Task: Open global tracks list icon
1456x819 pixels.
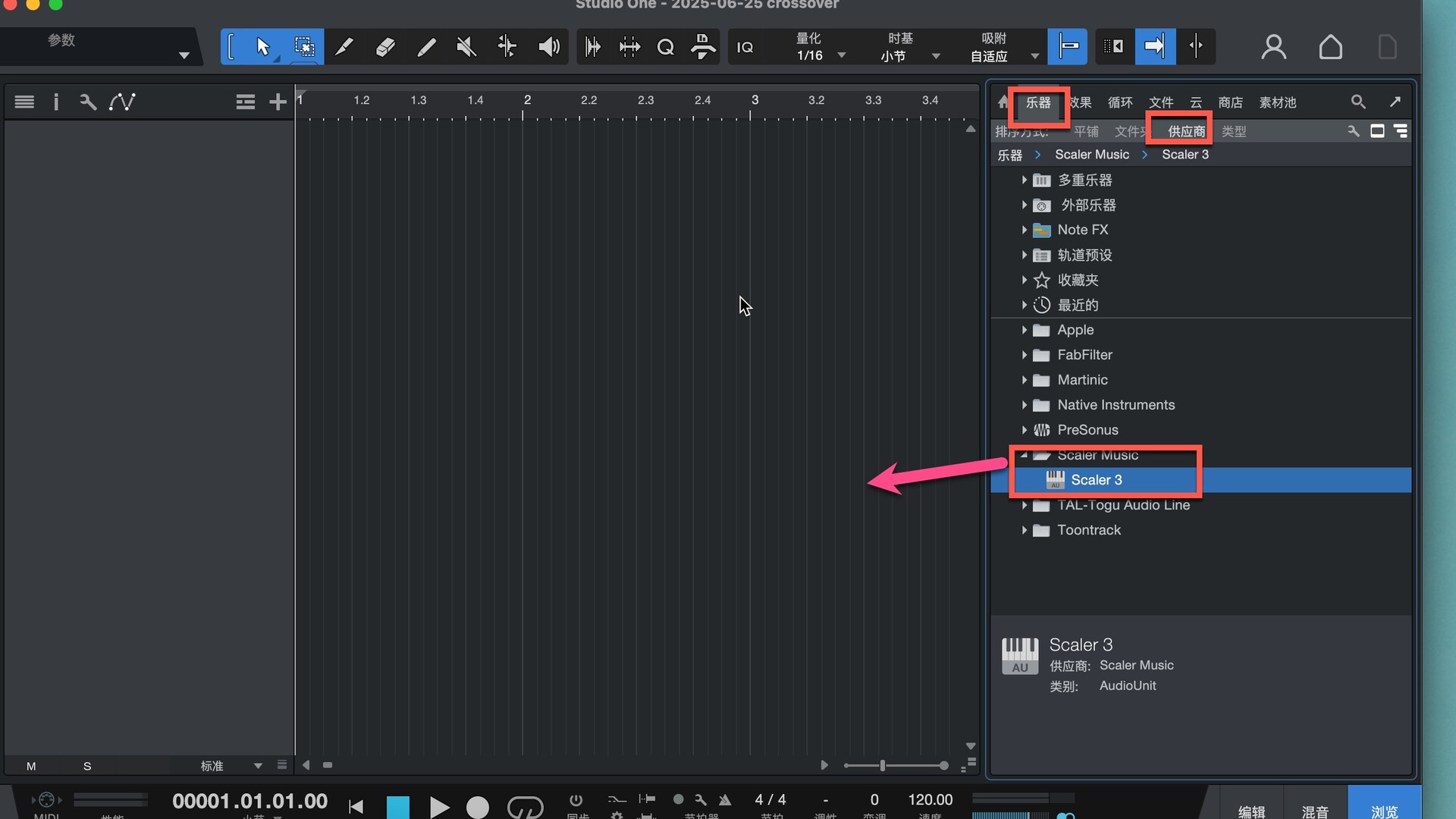Action: pyautogui.click(x=245, y=102)
